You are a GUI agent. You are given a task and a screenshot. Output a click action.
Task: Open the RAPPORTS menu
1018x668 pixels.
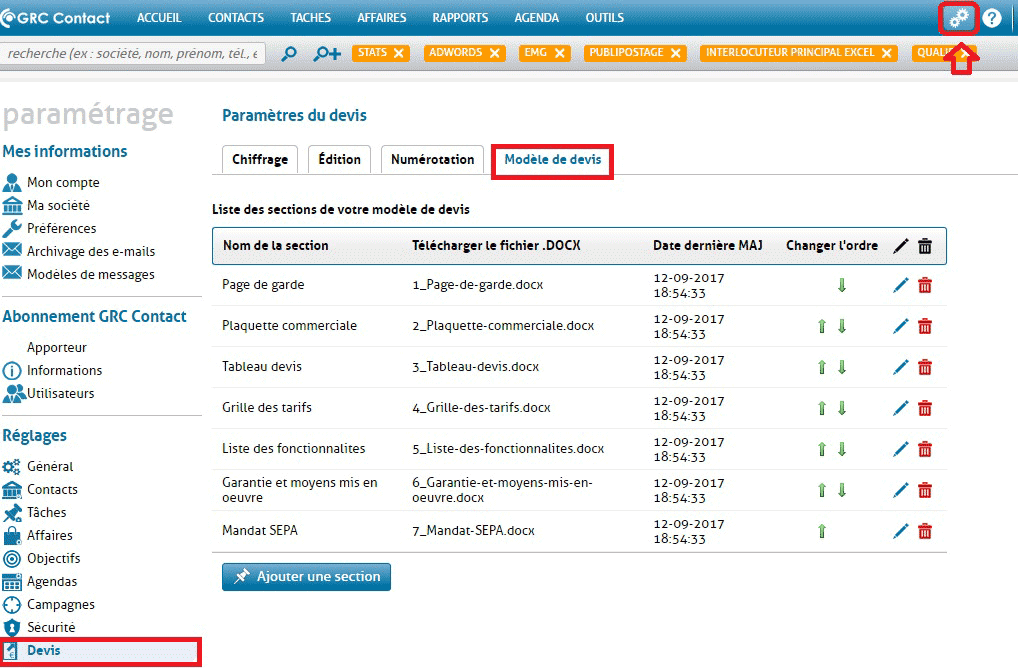[460, 18]
